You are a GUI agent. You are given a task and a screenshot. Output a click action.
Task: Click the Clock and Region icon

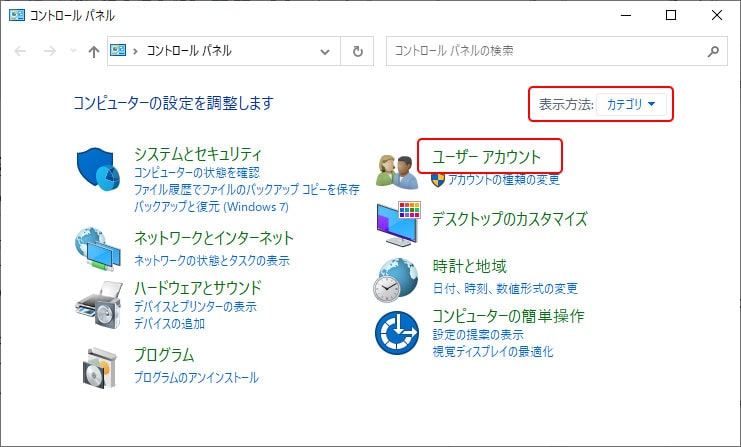point(397,278)
